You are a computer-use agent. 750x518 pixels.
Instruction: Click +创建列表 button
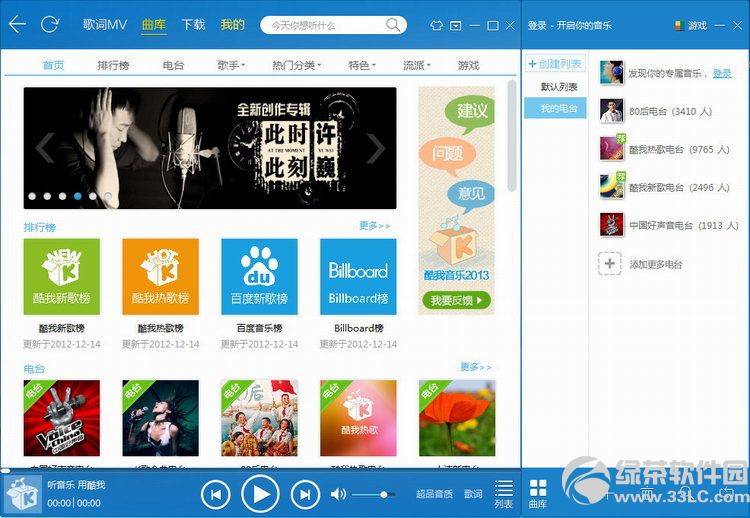(555, 64)
